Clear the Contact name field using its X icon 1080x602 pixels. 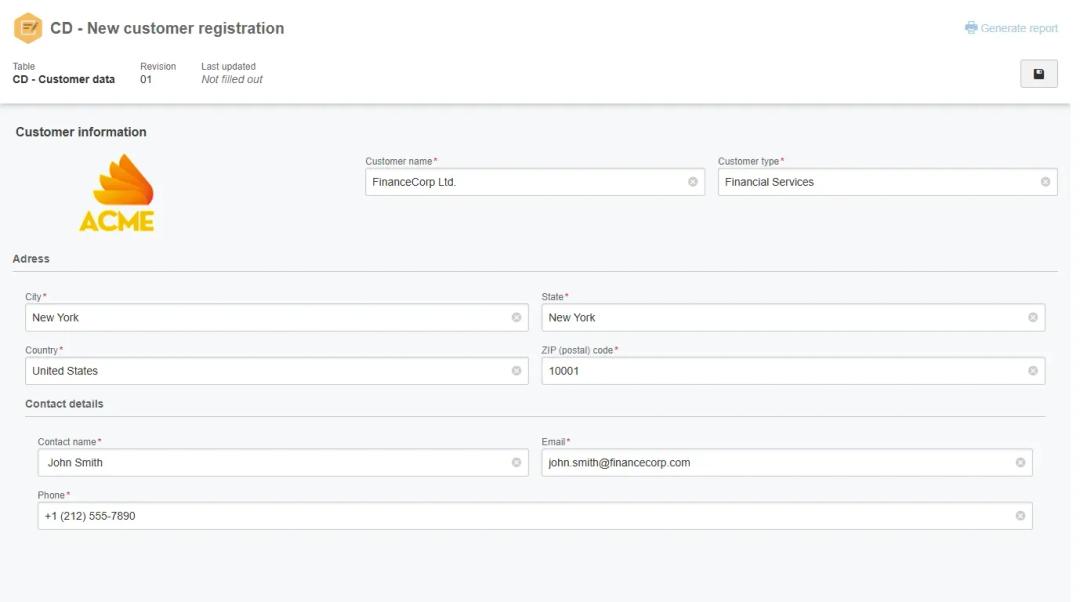point(516,463)
